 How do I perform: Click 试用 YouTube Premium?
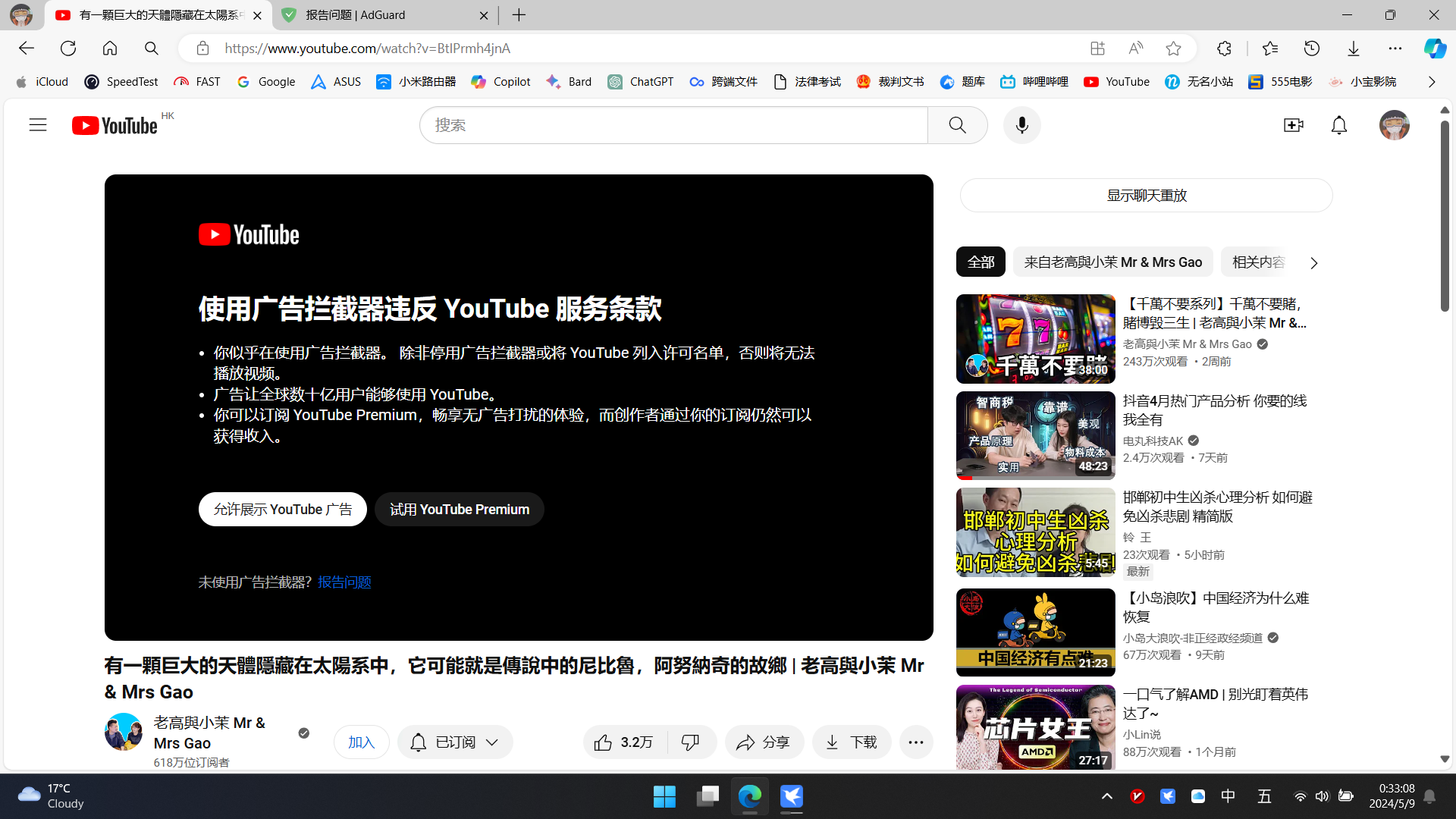coord(459,509)
